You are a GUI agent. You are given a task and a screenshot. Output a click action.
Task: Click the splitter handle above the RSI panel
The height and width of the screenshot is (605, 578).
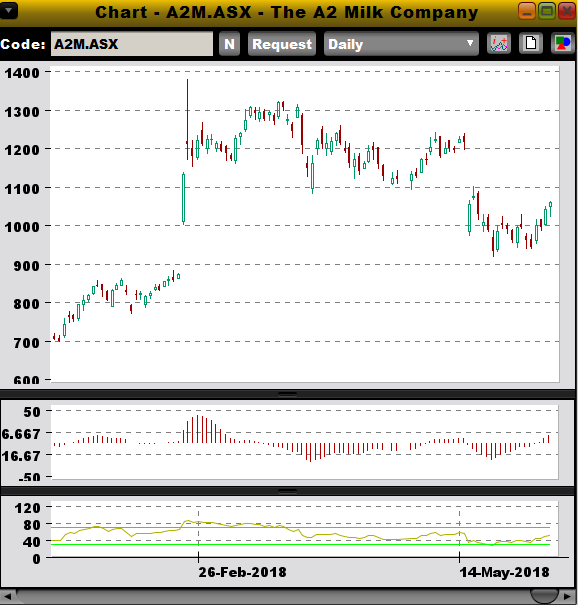pos(287,491)
